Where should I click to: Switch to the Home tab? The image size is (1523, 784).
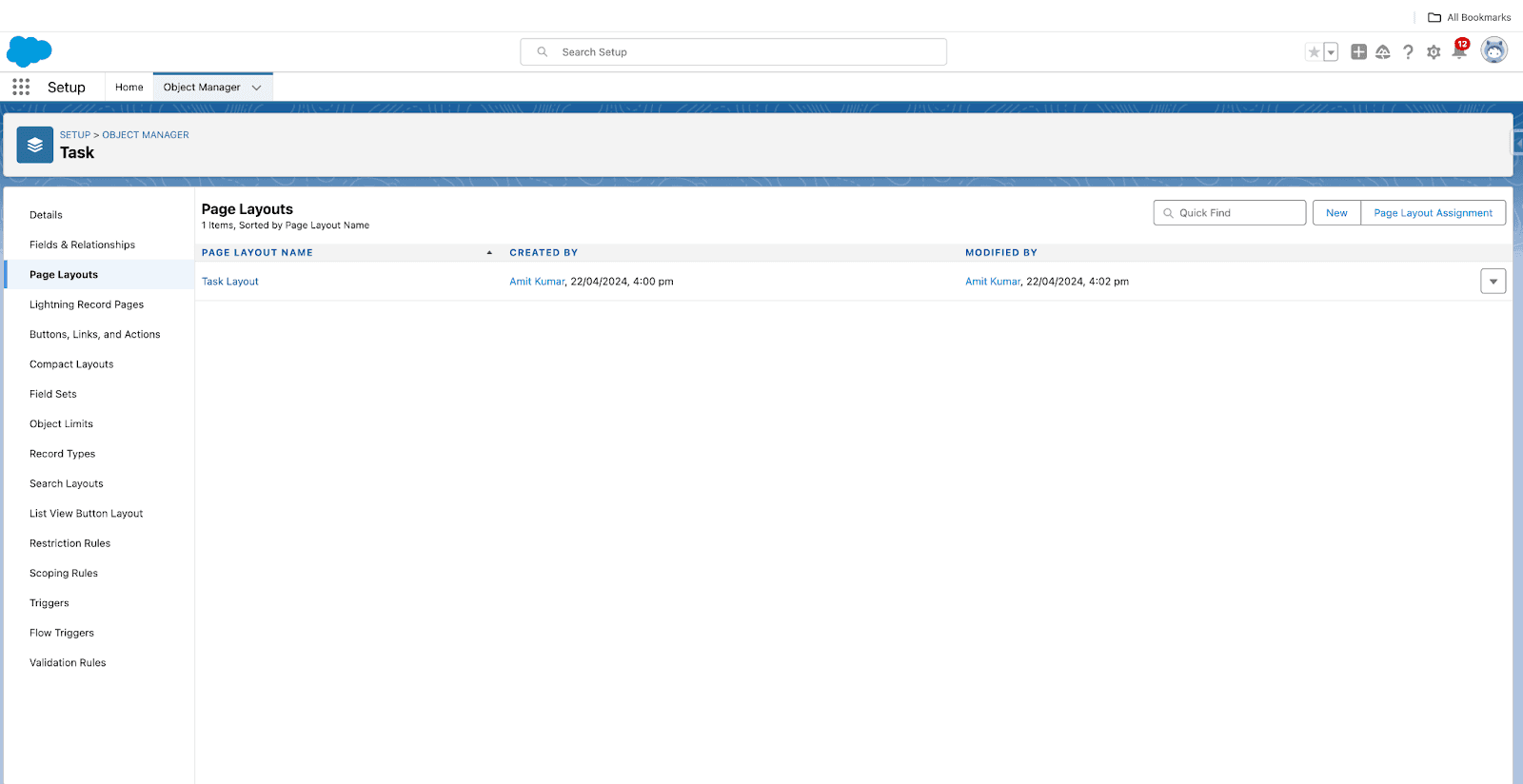(129, 88)
